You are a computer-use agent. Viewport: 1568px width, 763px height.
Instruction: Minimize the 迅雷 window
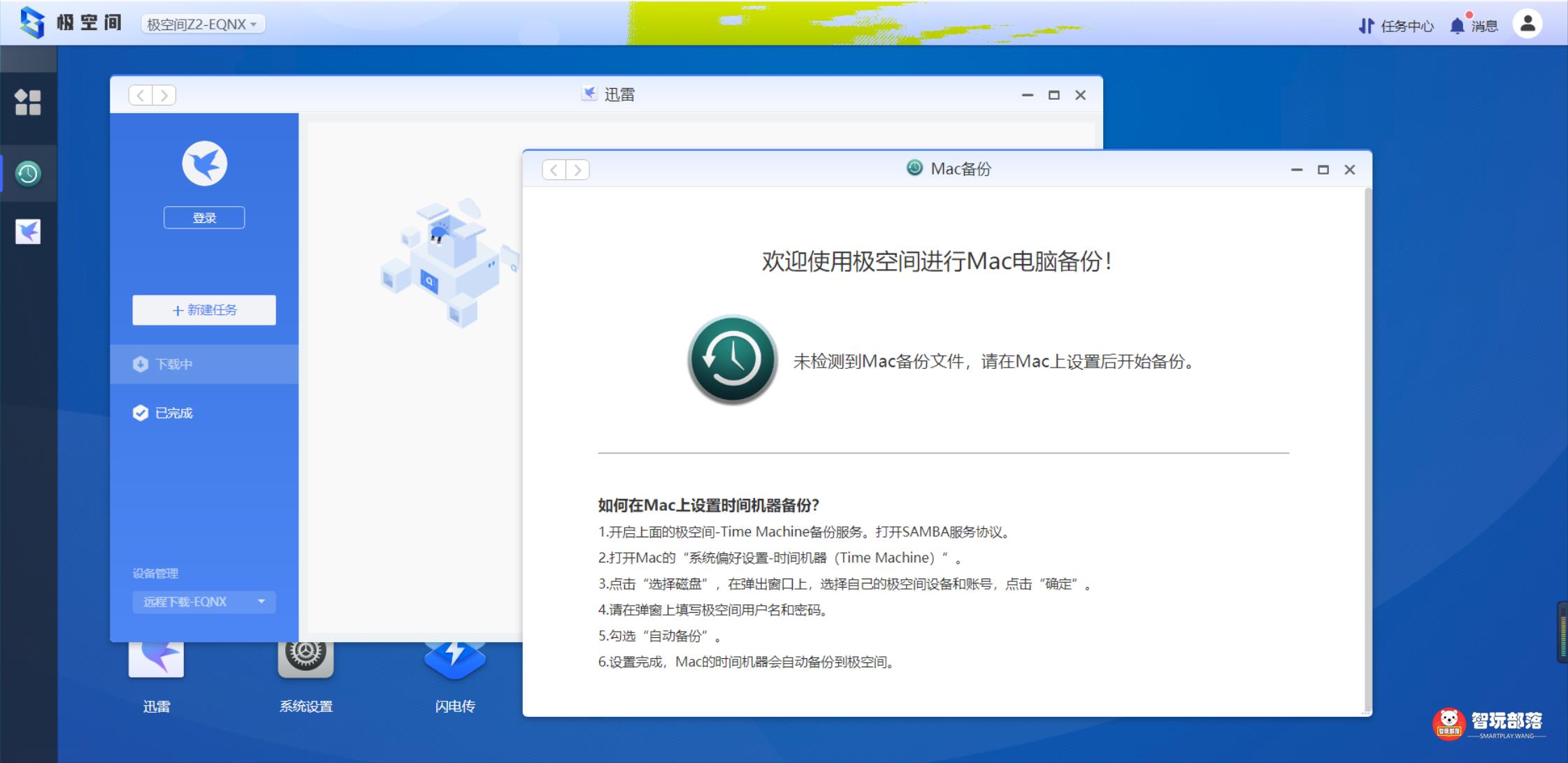click(1027, 95)
